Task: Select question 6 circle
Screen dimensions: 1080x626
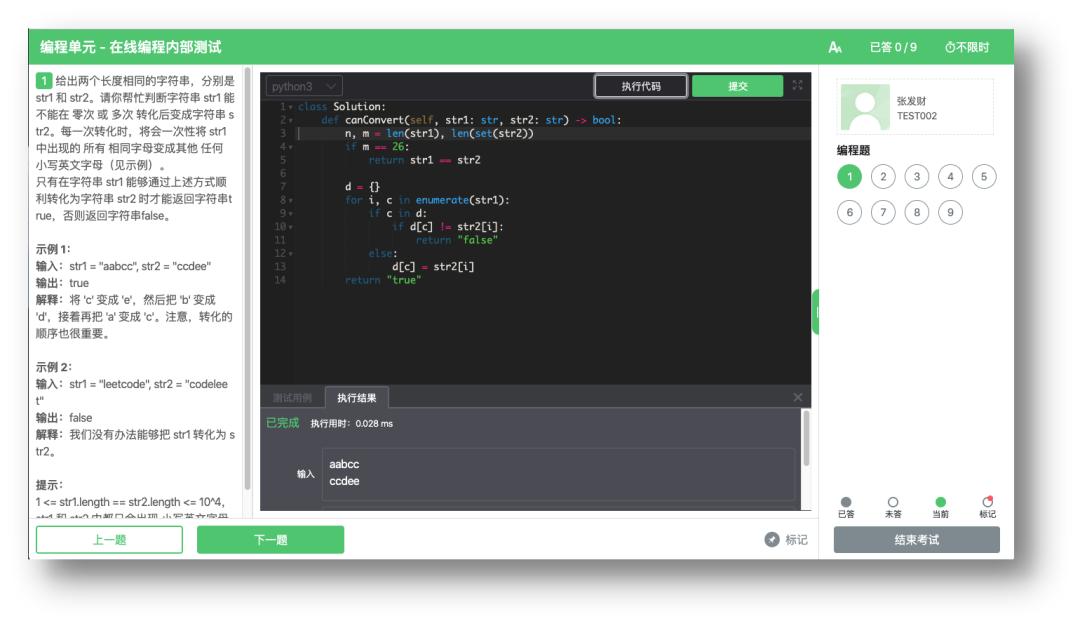Action: pos(849,212)
